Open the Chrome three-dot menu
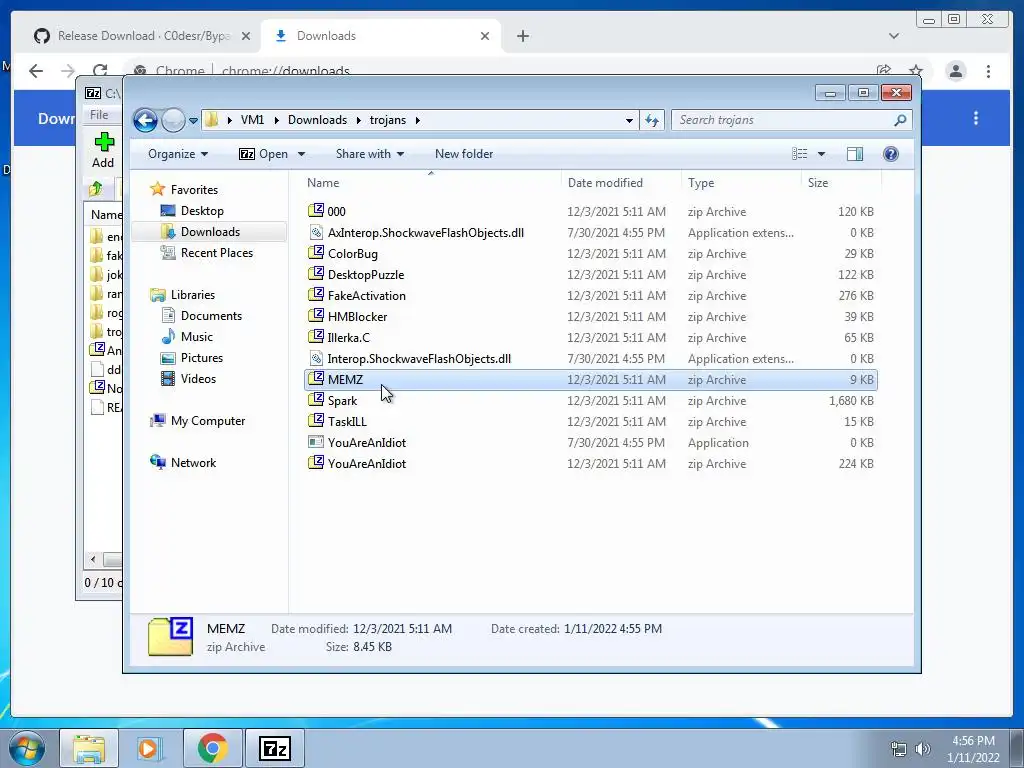The image size is (1024, 768). (x=988, y=71)
